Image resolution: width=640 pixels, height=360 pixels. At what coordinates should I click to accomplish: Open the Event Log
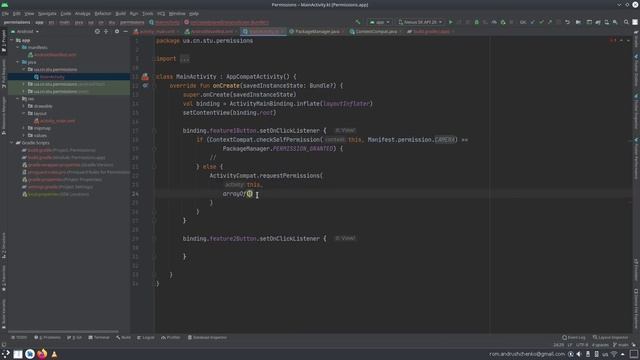coord(574,338)
